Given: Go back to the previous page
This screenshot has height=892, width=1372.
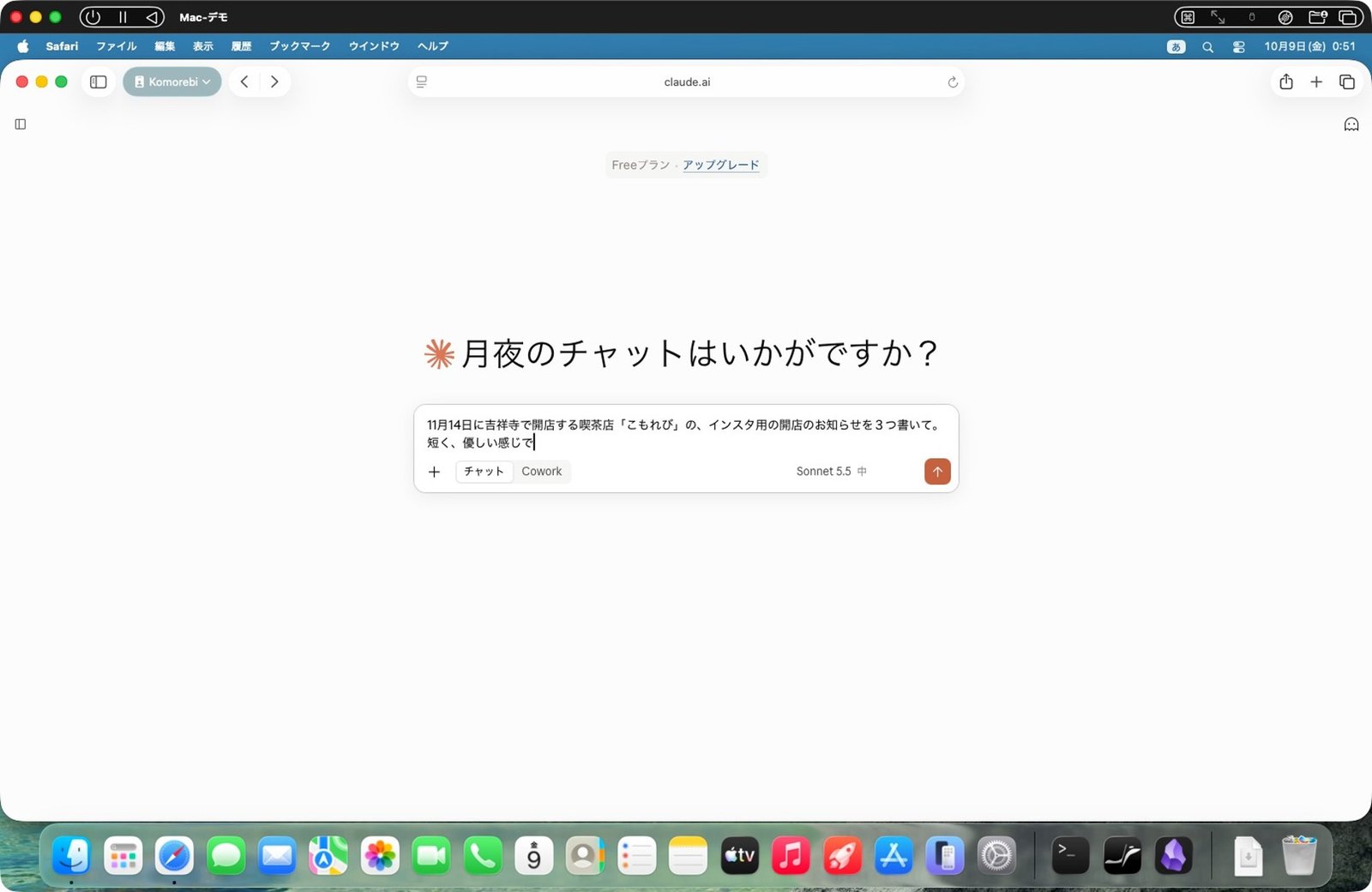Looking at the screenshot, I should pyautogui.click(x=244, y=82).
